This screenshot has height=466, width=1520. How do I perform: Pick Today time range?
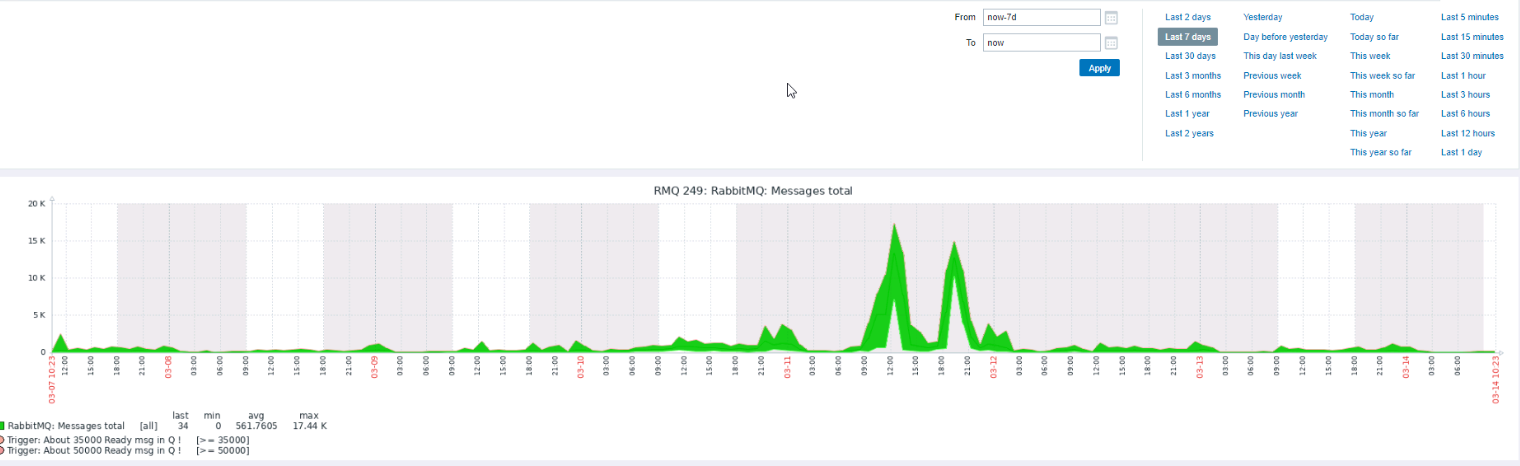click(x=1362, y=17)
